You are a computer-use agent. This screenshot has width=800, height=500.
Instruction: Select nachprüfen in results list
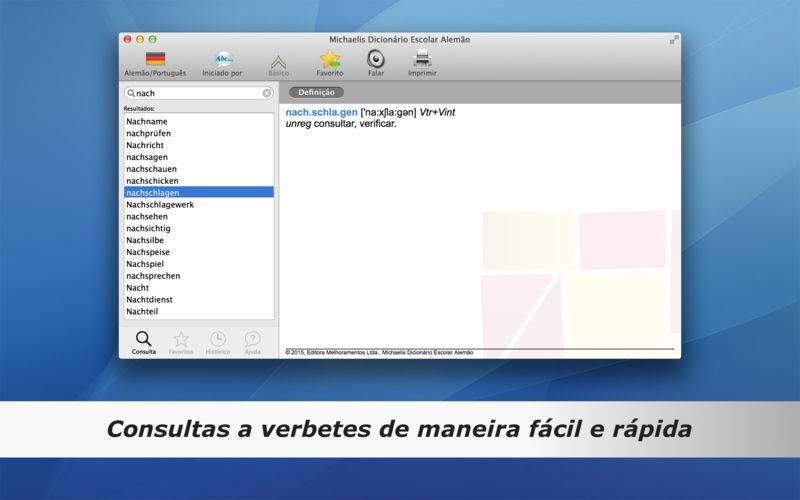[199, 133]
